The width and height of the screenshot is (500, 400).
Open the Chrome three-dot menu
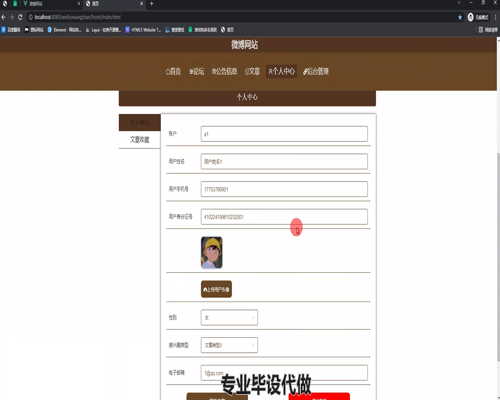click(x=496, y=17)
